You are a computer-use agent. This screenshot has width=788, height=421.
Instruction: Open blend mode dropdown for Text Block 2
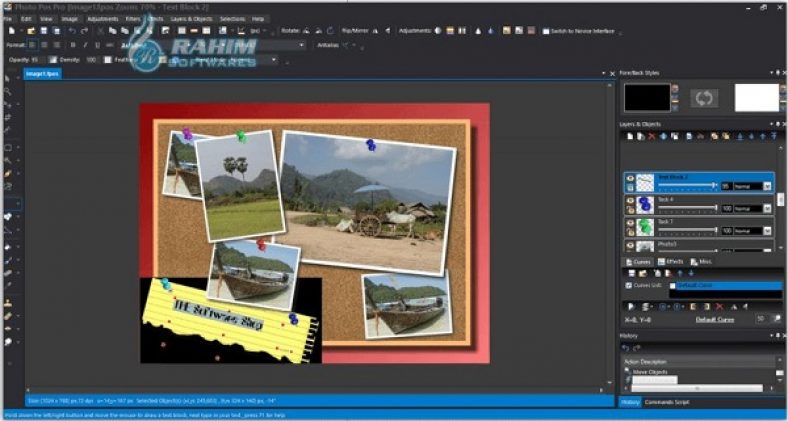point(767,186)
